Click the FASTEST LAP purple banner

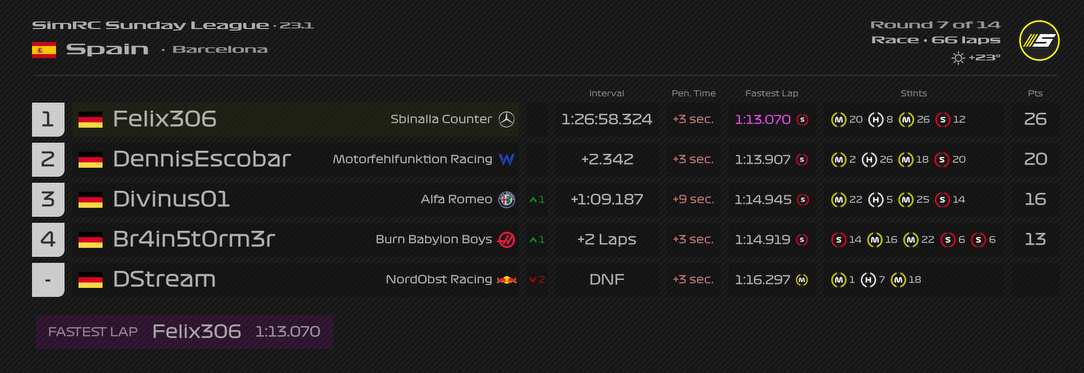(x=185, y=332)
